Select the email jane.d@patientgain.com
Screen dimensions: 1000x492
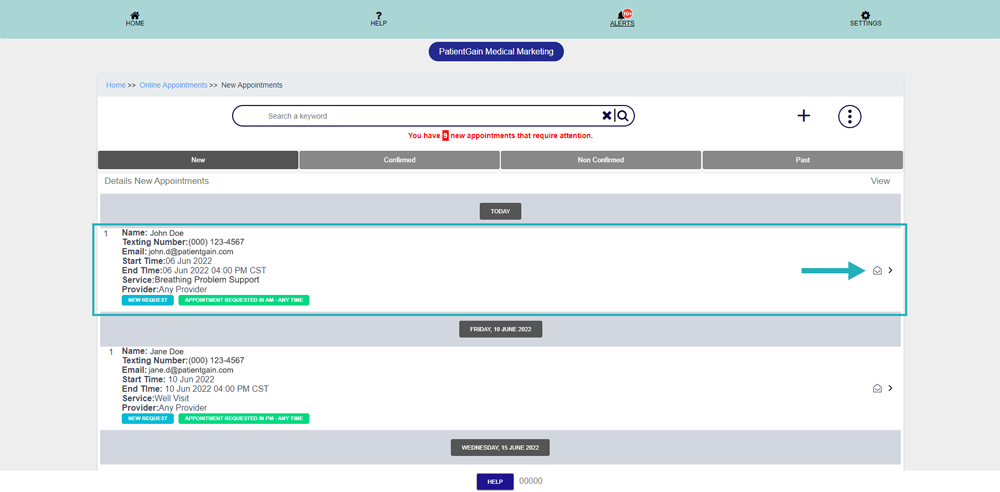click(x=191, y=370)
